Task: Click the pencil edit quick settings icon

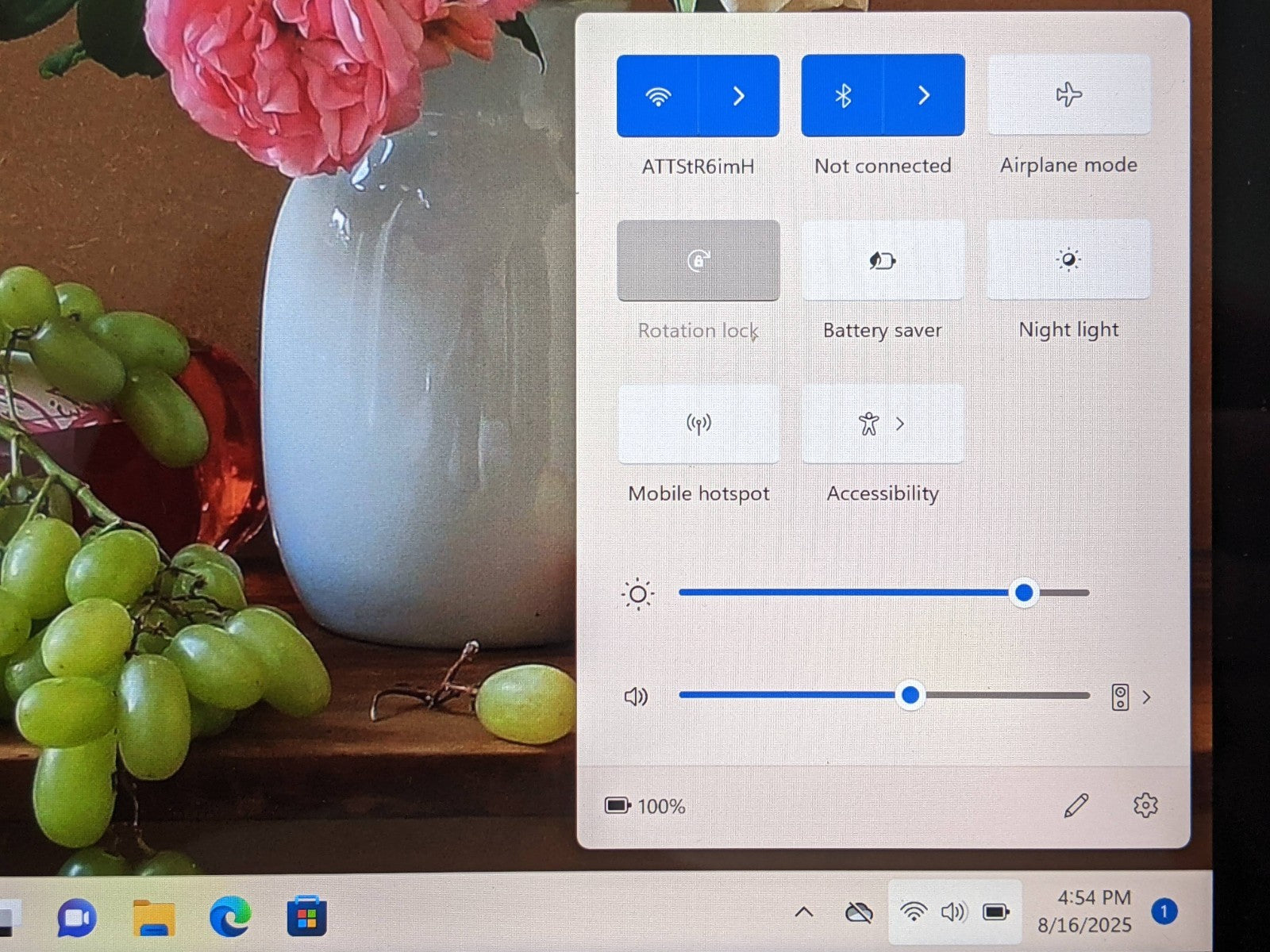Action: pos(1076,806)
